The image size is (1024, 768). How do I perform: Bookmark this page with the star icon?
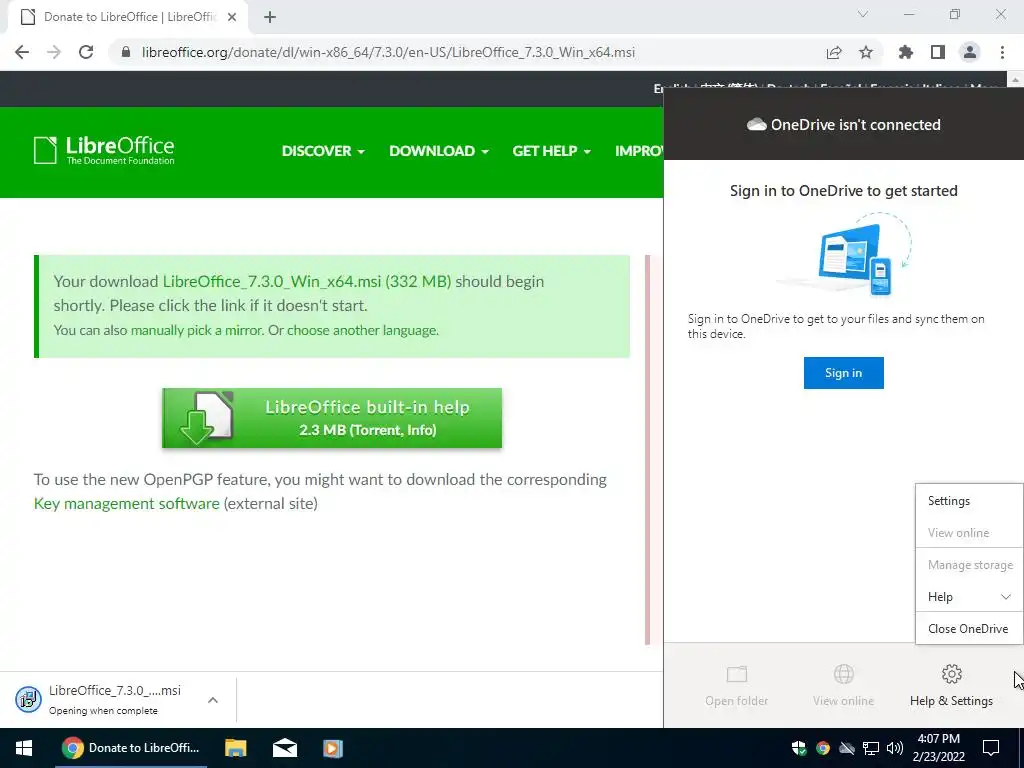coord(866,52)
